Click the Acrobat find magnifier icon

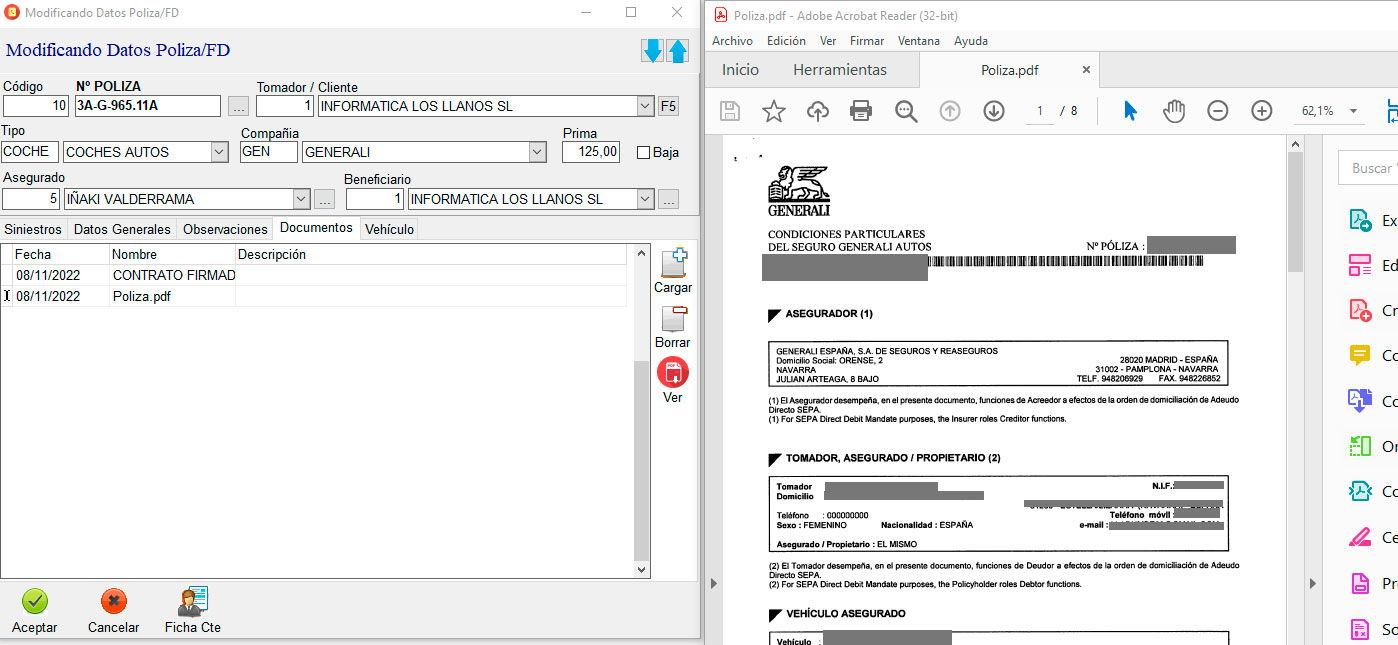(906, 111)
